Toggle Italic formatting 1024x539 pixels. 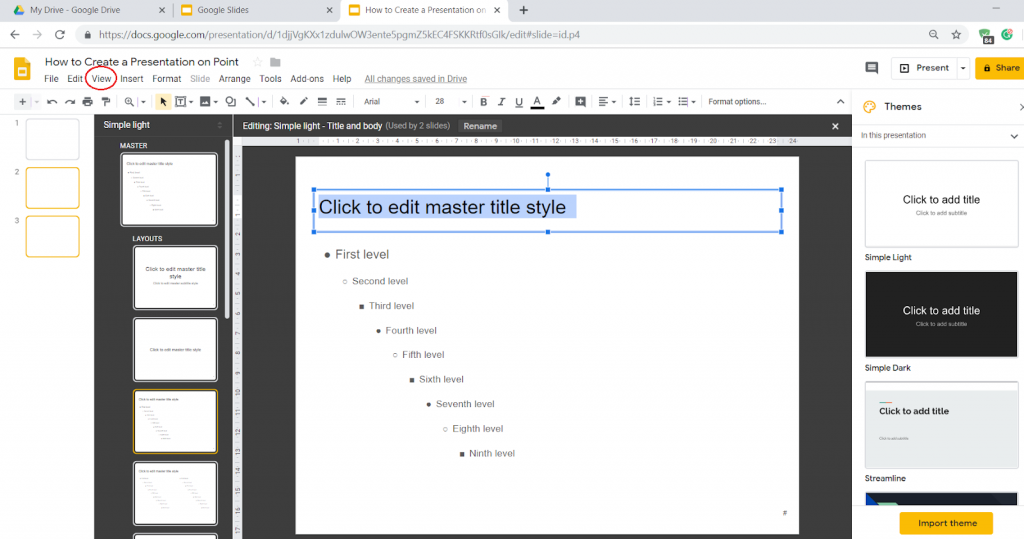pyautogui.click(x=501, y=102)
